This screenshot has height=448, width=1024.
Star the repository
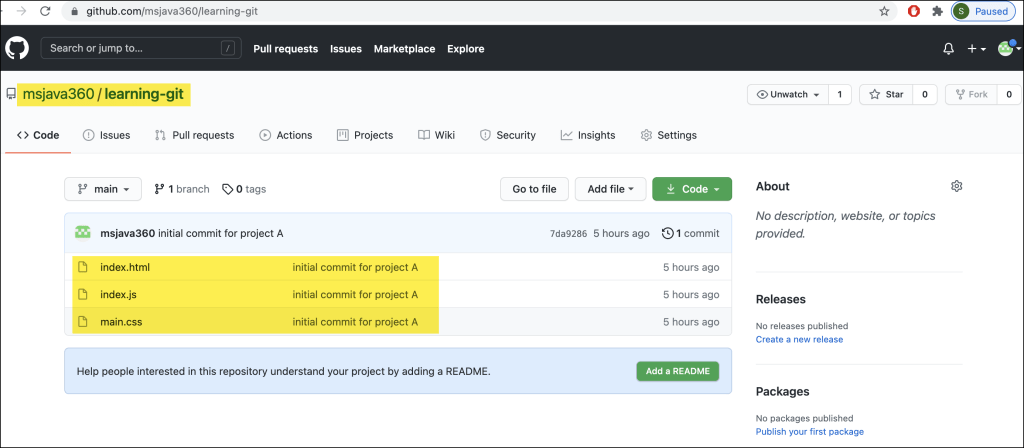click(886, 95)
